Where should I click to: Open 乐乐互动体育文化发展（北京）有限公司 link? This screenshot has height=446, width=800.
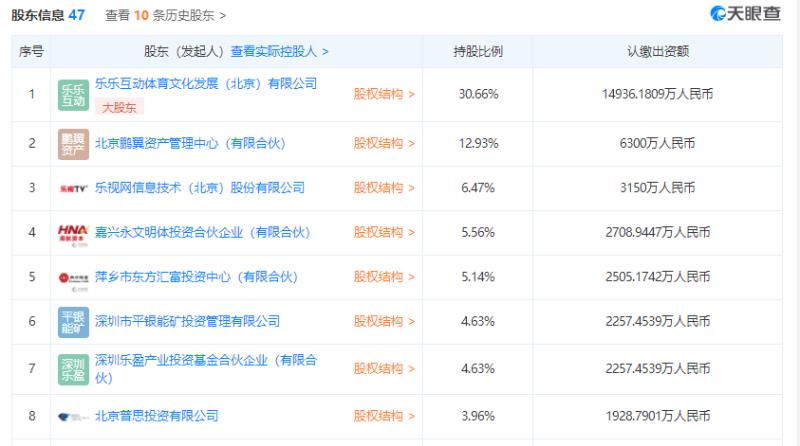pyautogui.click(x=206, y=84)
